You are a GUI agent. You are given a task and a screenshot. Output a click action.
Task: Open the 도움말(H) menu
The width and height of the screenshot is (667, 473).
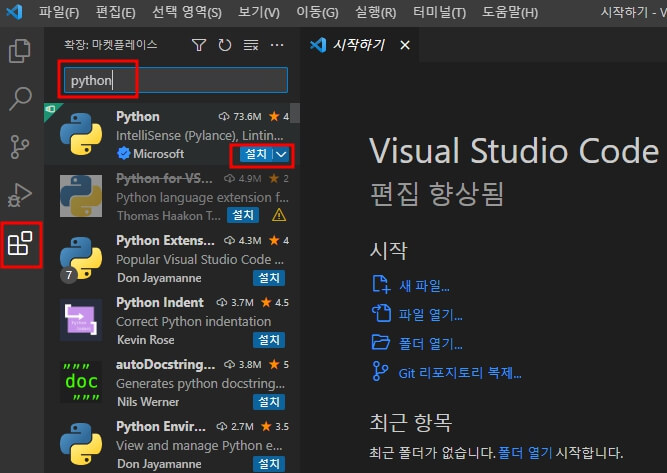coord(510,12)
